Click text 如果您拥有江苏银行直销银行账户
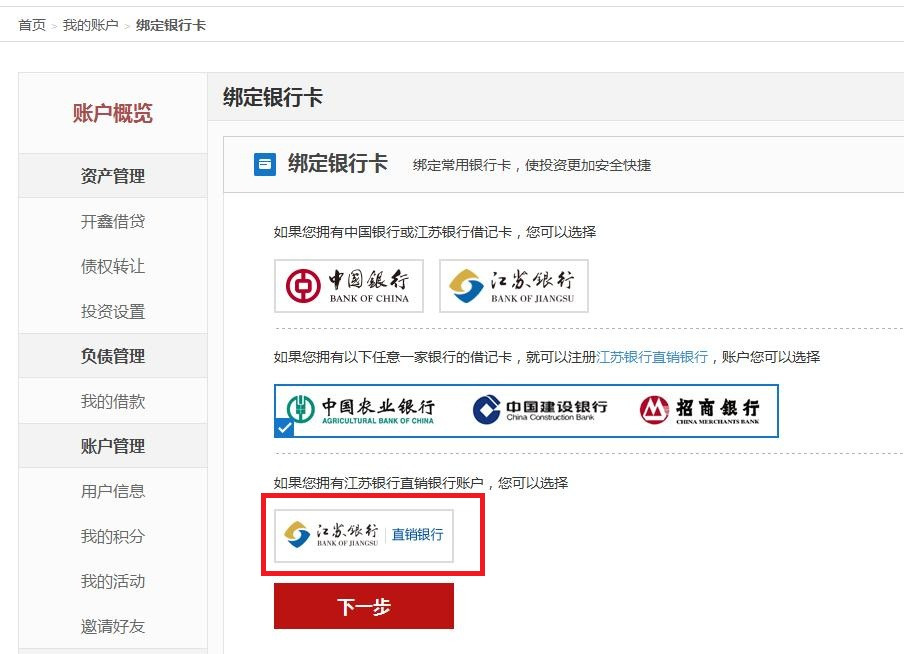 coord(378,483)
